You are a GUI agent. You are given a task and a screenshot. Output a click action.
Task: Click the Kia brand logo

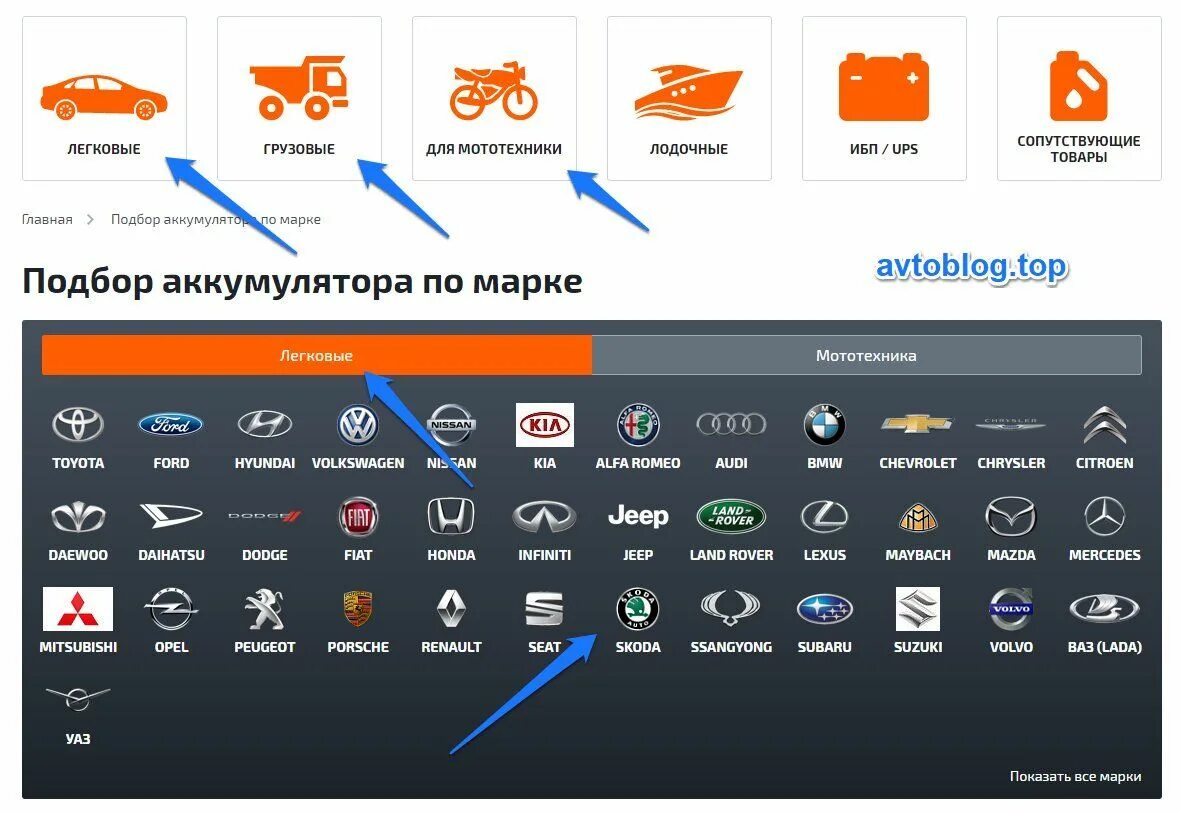pyautogui.click(x=545, y=425)
